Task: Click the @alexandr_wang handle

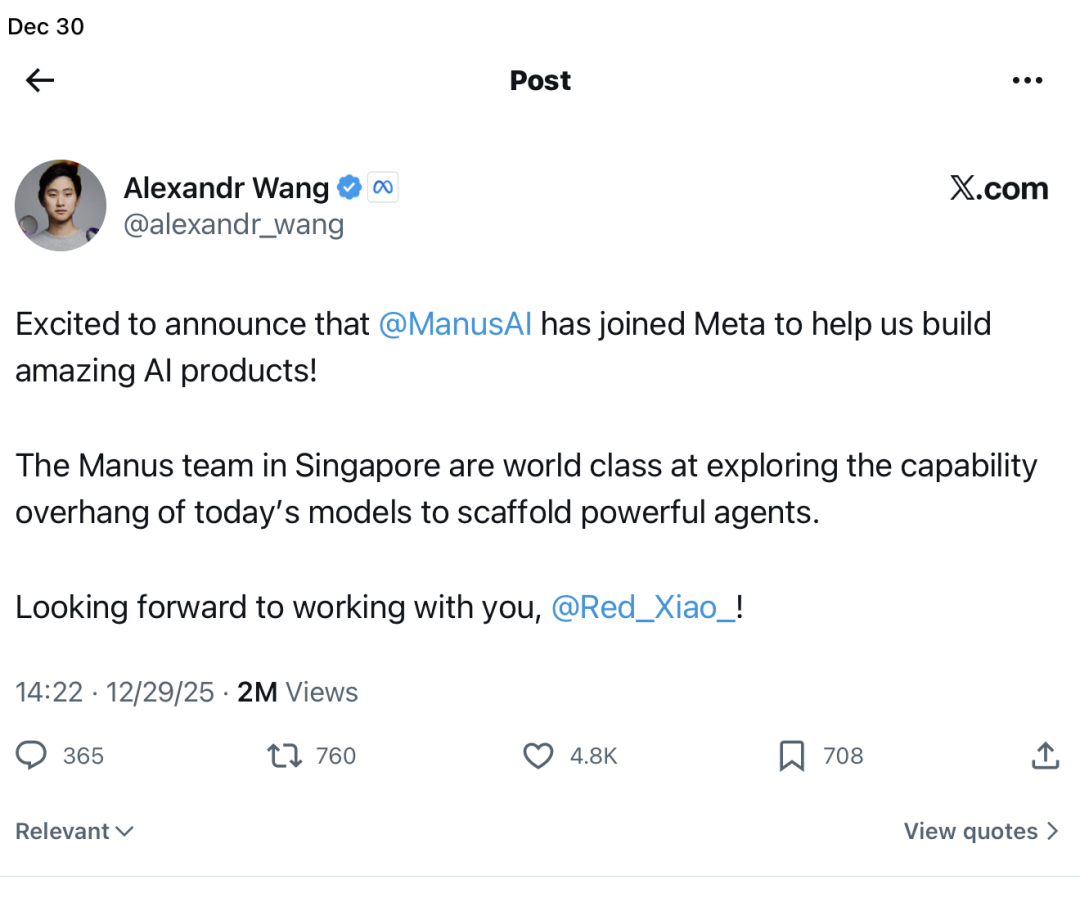Action: [x=233, y=224]
